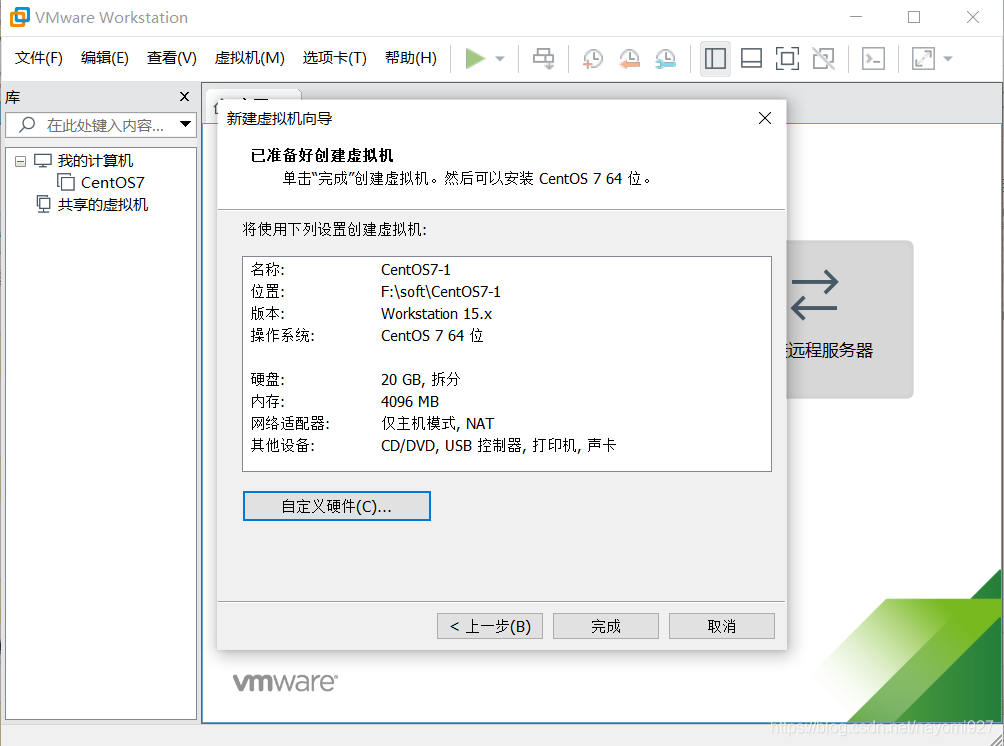Click the full screen mode icon

787,58
